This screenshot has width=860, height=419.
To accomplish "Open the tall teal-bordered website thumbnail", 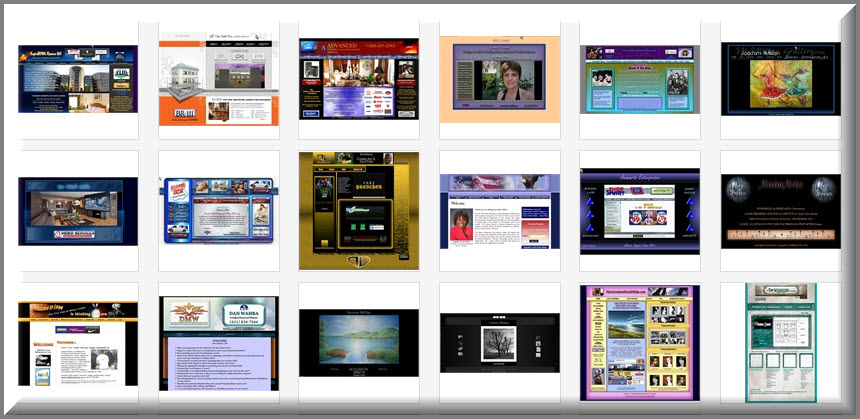I will [x=780, y=343].
